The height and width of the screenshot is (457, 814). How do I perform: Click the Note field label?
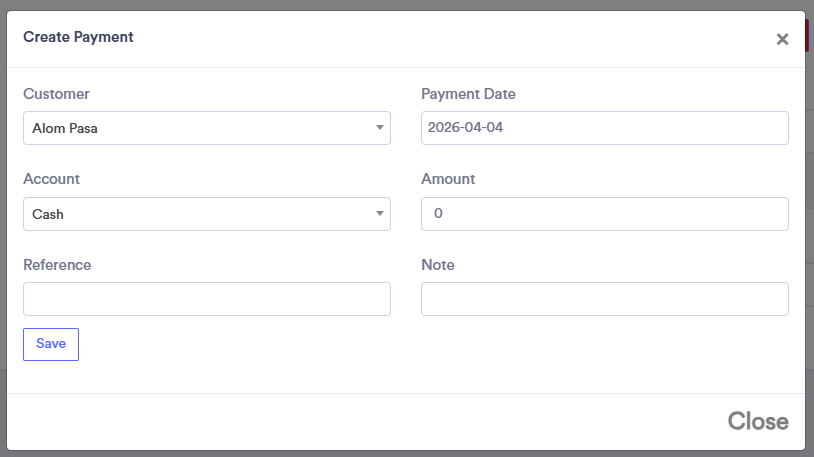tap(438, 265)
